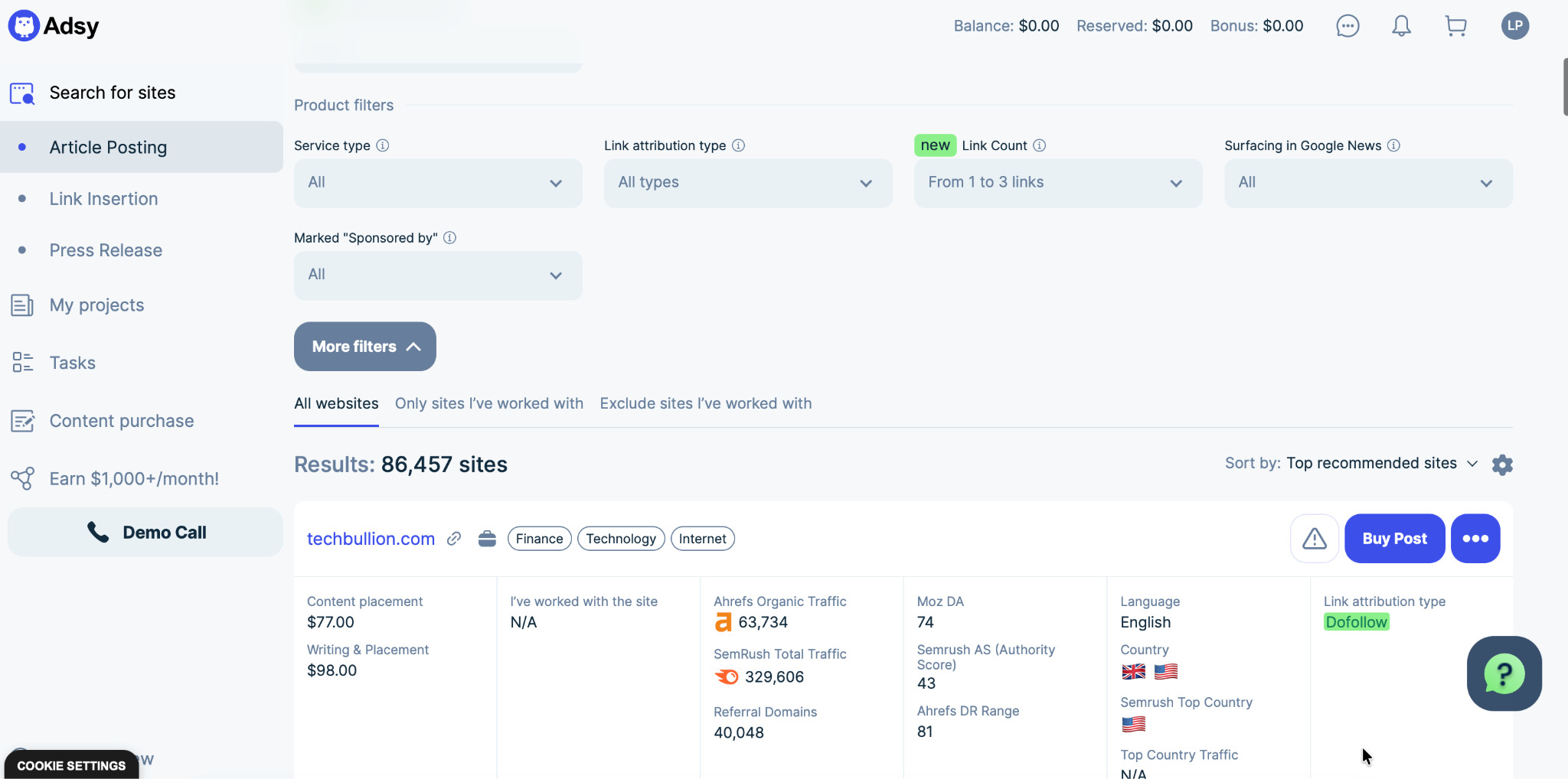The height and width of the screenshot is (779, 1568).
Task: Open the Link Count dropdown
Action: point(1058,183)
